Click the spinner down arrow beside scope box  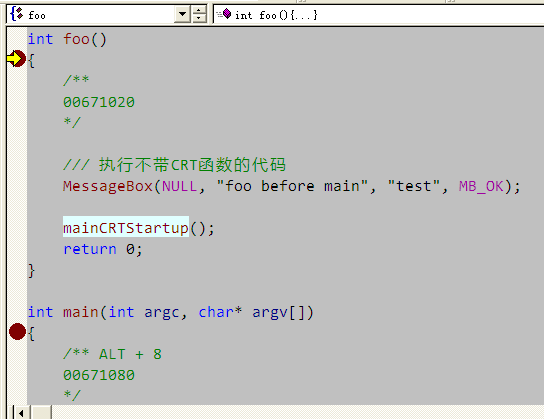point(199,19)
